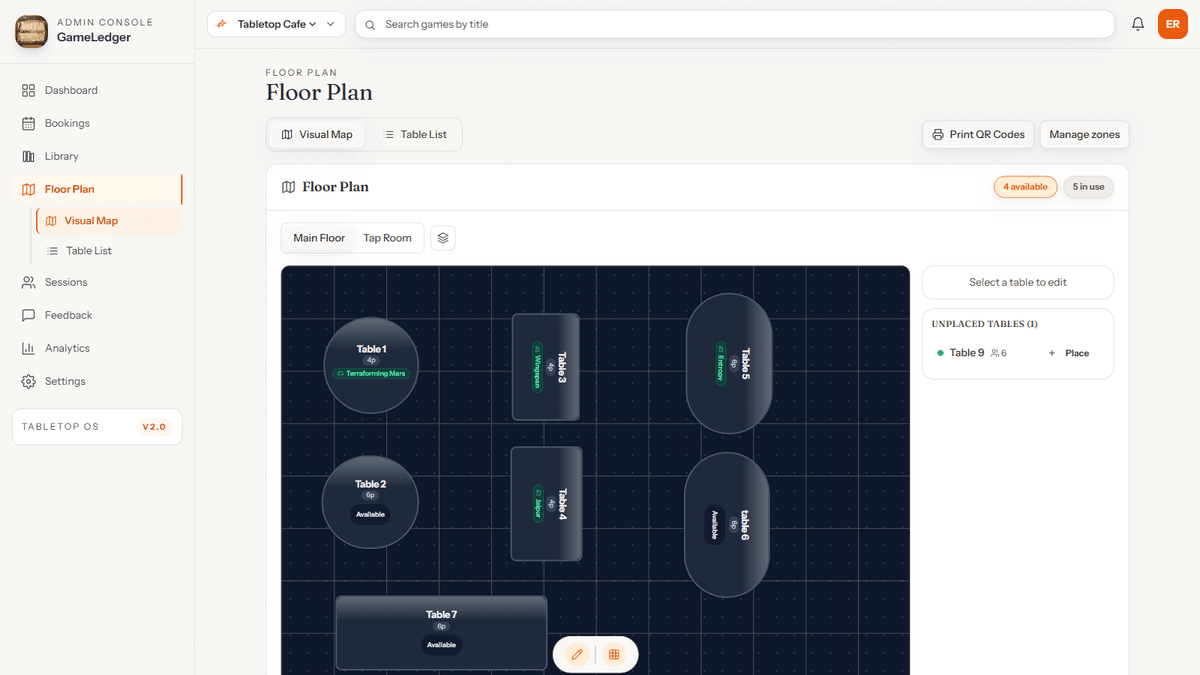The height and width of the screenshot is (675, 1200).
Task: Click the Bookings calendar icon
Action: [x=28, y=123]
